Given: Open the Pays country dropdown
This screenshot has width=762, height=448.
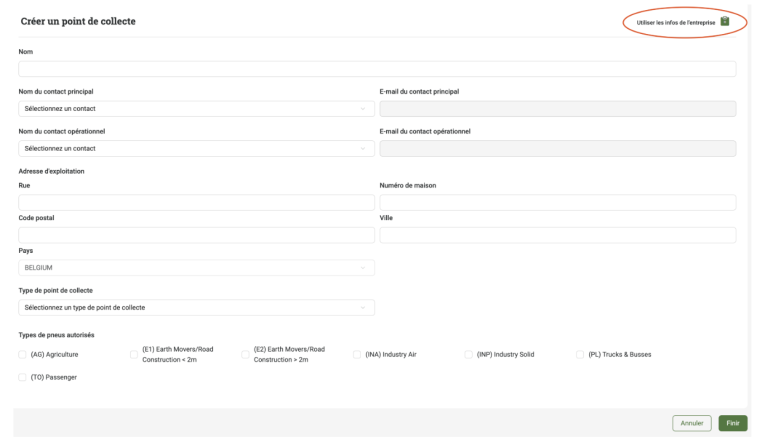Looking at the screenshot, I should click(x=196, y=268).
